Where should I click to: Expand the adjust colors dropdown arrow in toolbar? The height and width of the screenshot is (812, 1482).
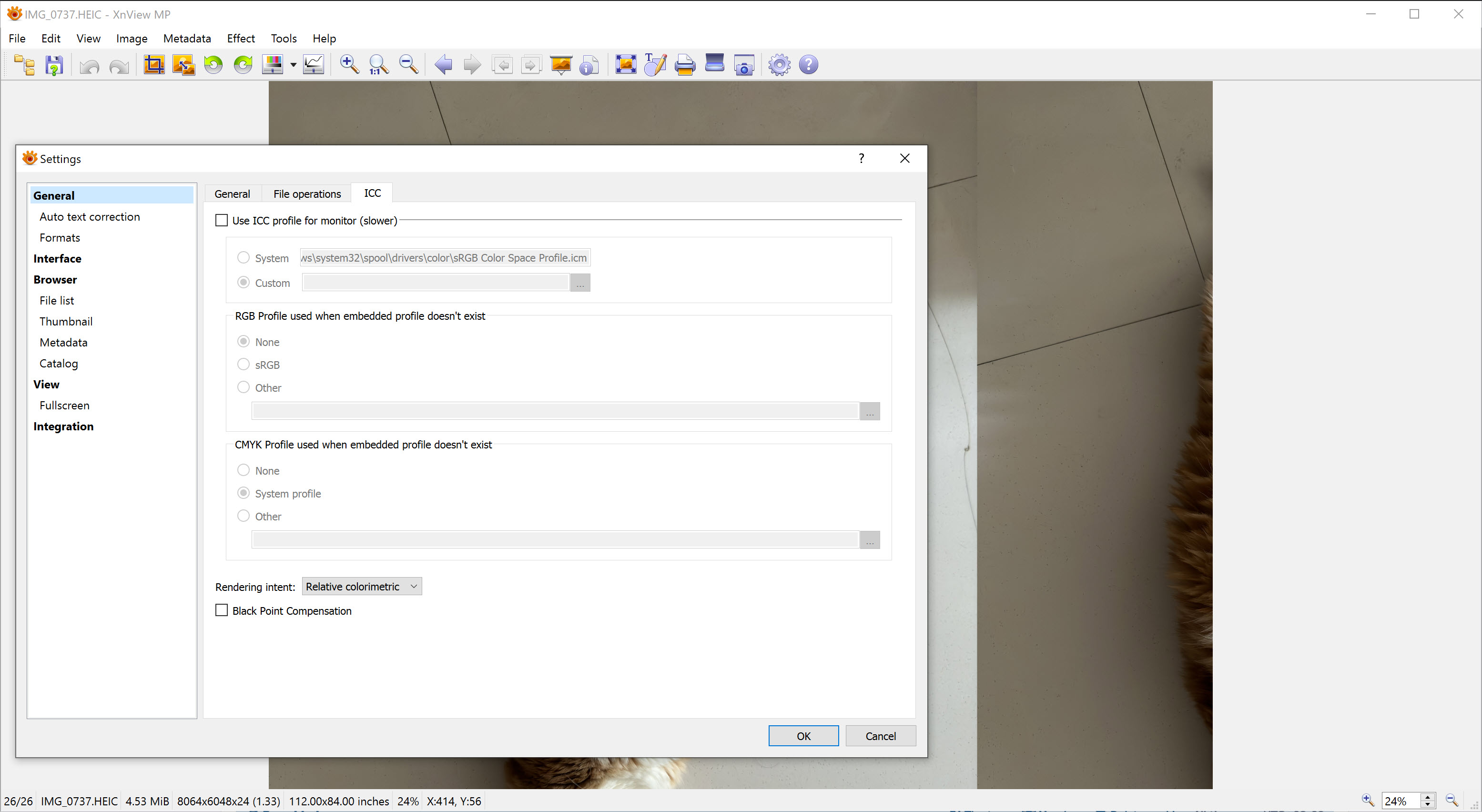click(x=294, y=65)
